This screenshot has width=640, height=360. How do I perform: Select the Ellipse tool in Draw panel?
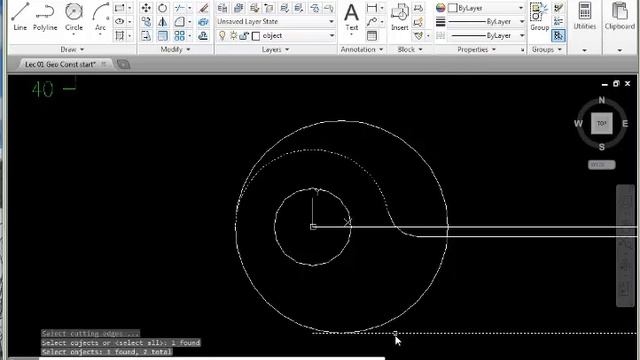120,22
